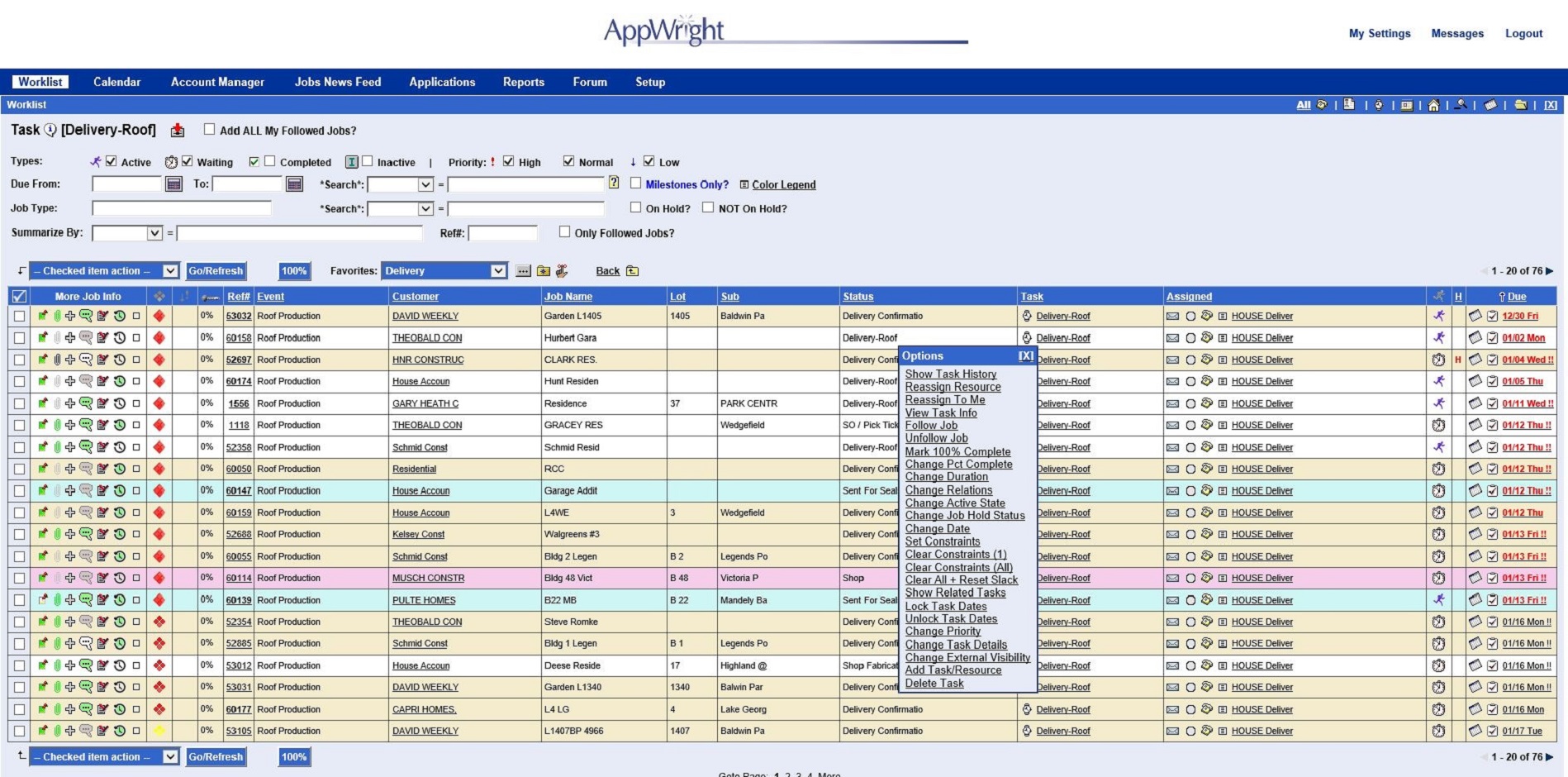
Task: Check Only Followed Jobs? checkbox
Action: point(564,232)
